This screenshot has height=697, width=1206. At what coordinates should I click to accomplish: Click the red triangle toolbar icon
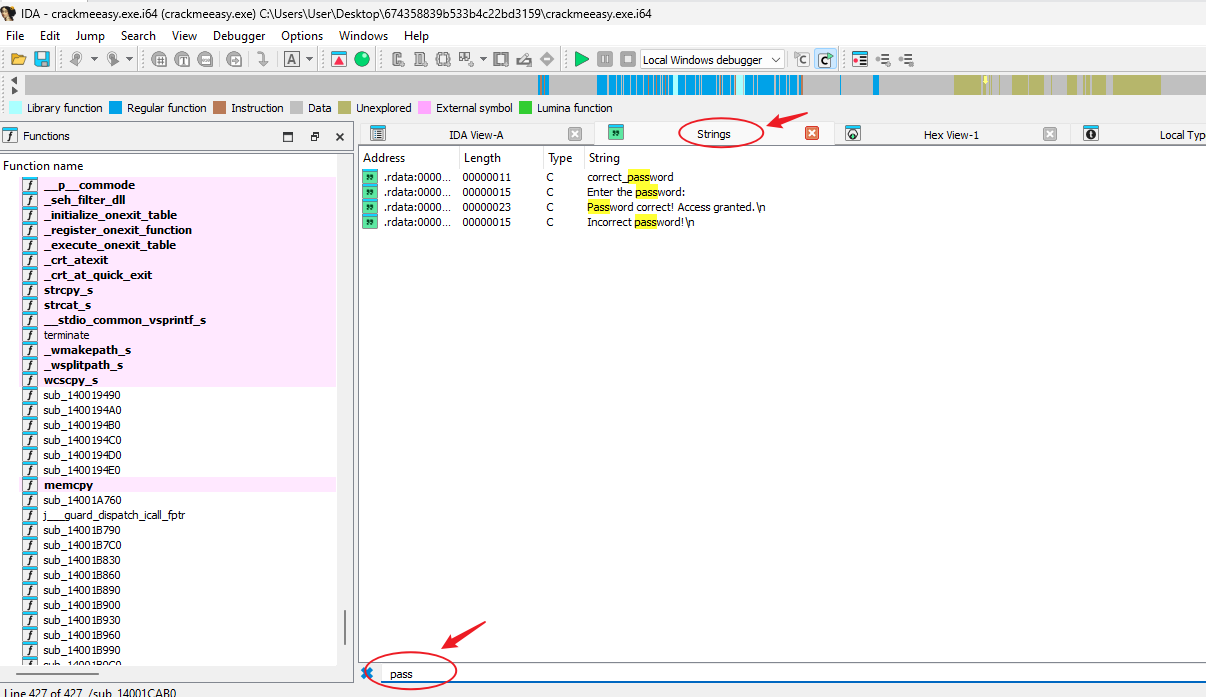[338, 60]
